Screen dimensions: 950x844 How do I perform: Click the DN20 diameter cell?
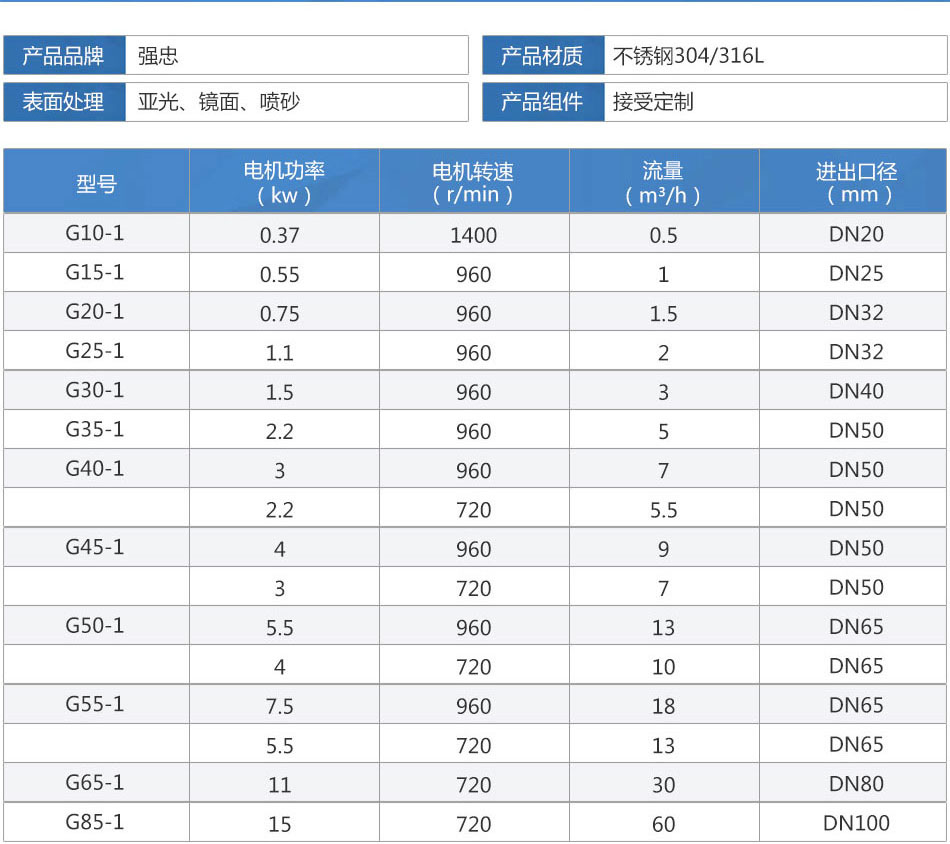click(x=856, y=234)
